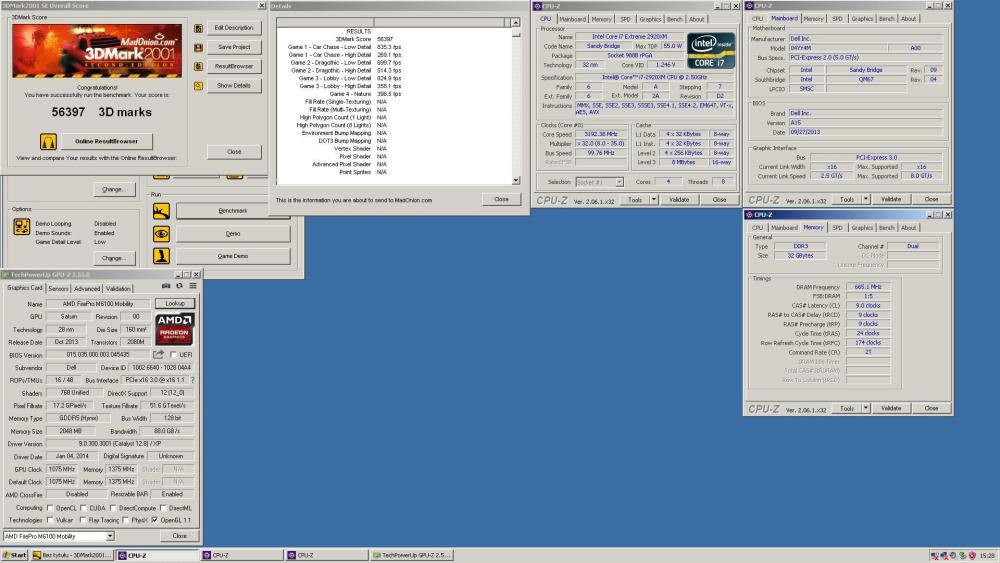The height and width of the screenshot is (563, 1000).
Task: Click the GPU-Z refresh icon
Action: [179, 286]
